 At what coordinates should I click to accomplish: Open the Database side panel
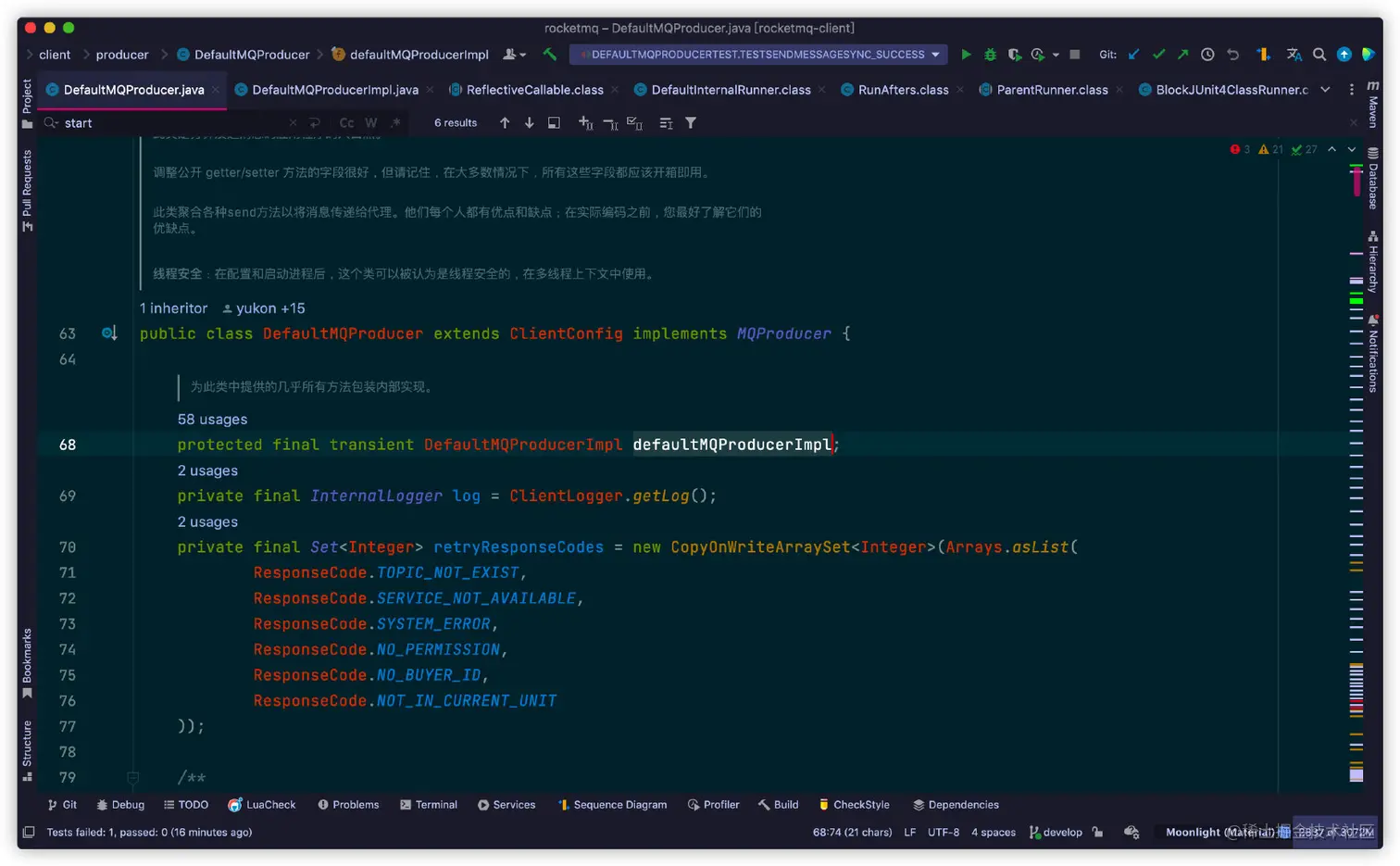pos(1373,178)
